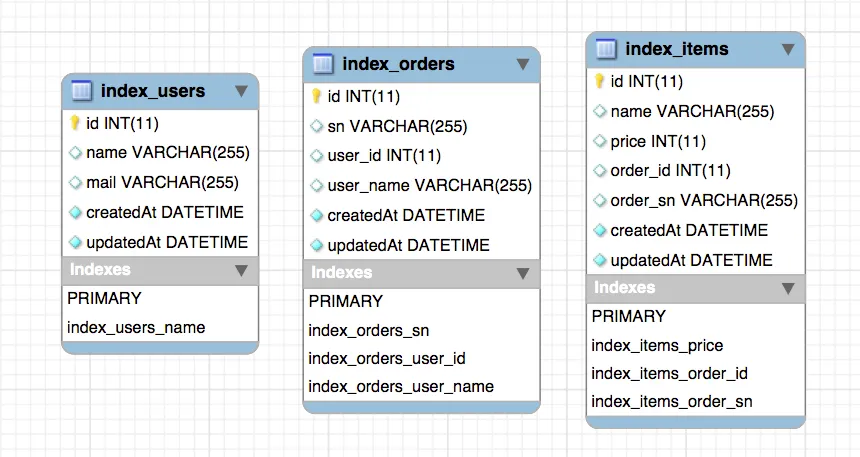860x457 pixels.
Task: Click diamond icon beside name in index_users
Action: click(75, 153)
